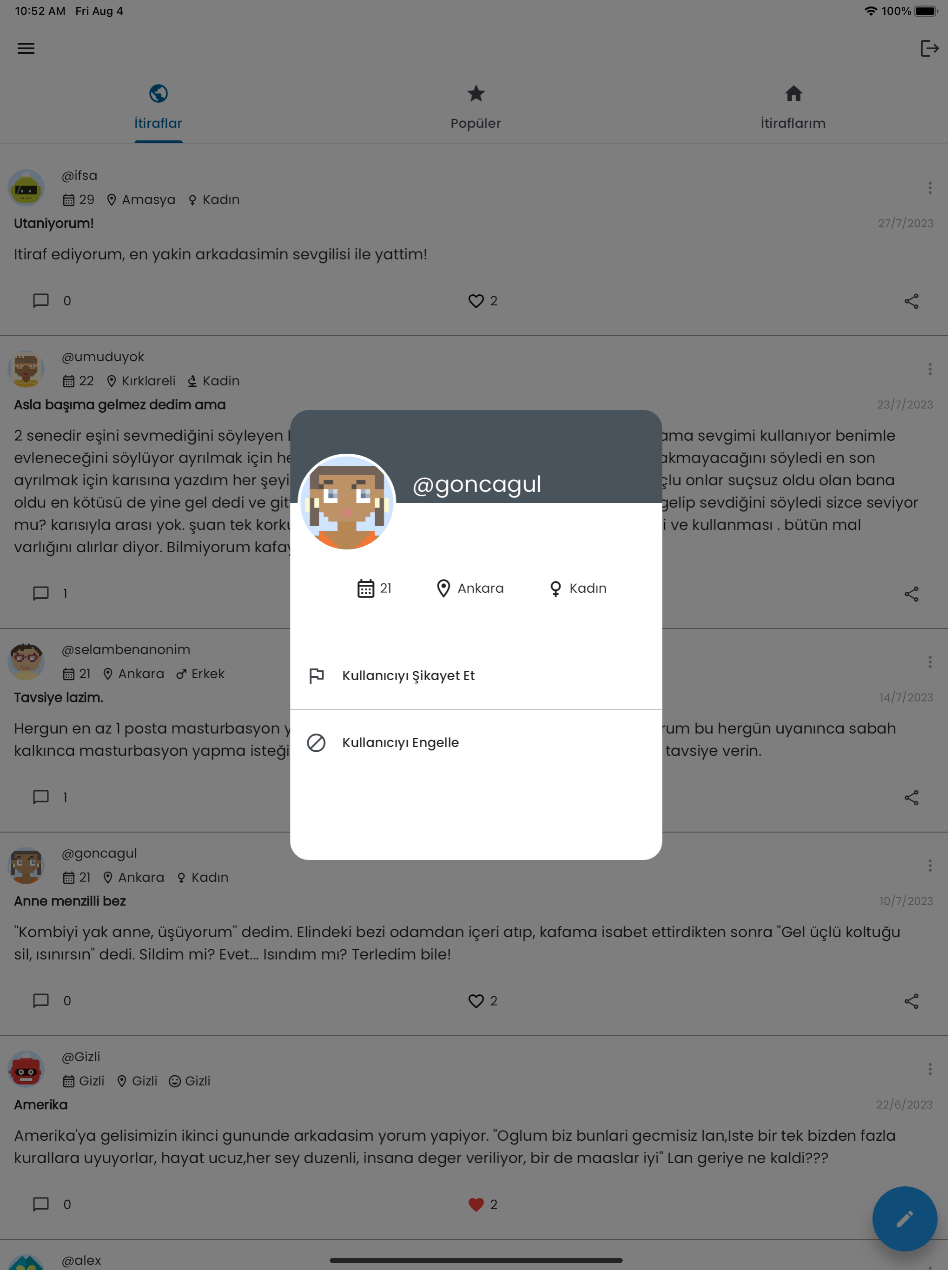The image size is (952, 1270).
Task: Share the @ifsa Utaniyorum post
Action: pyautogui.click(x=911, y=301)
